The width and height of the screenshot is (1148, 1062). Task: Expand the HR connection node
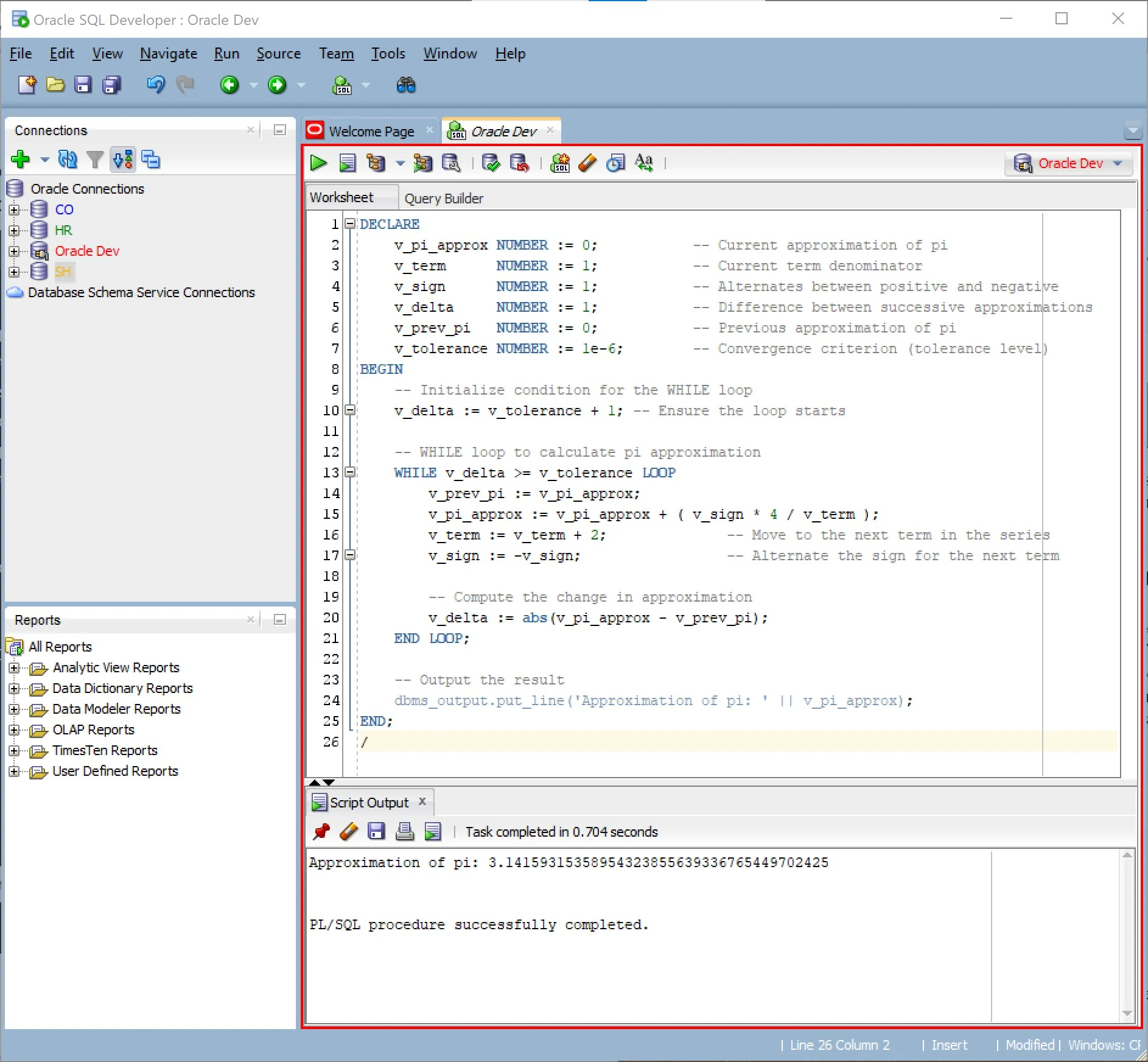click(x=14, y=231)
